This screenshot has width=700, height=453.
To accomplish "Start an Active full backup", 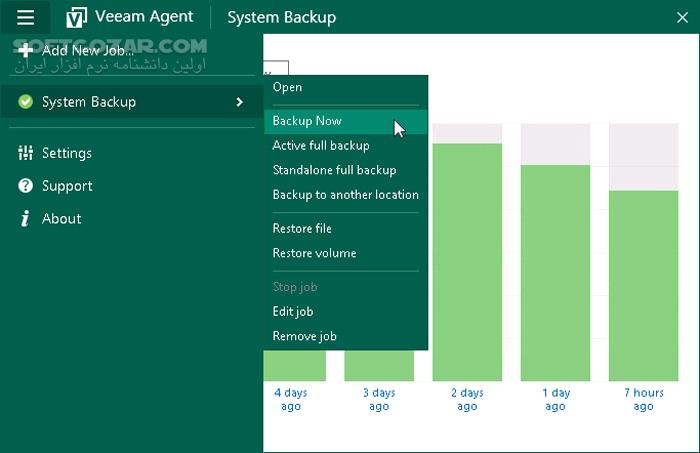I will (x=346, y=145).
